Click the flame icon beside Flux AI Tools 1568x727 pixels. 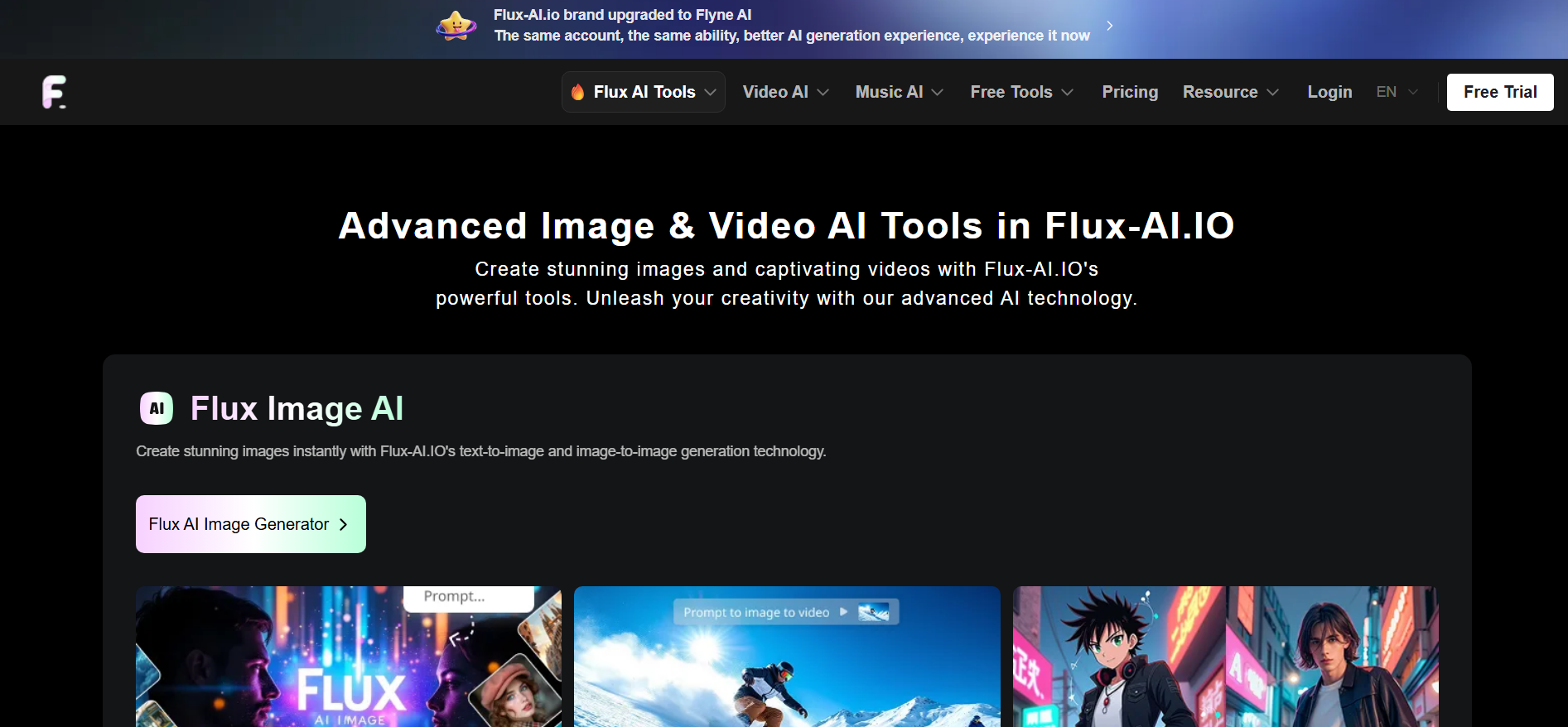577,92
